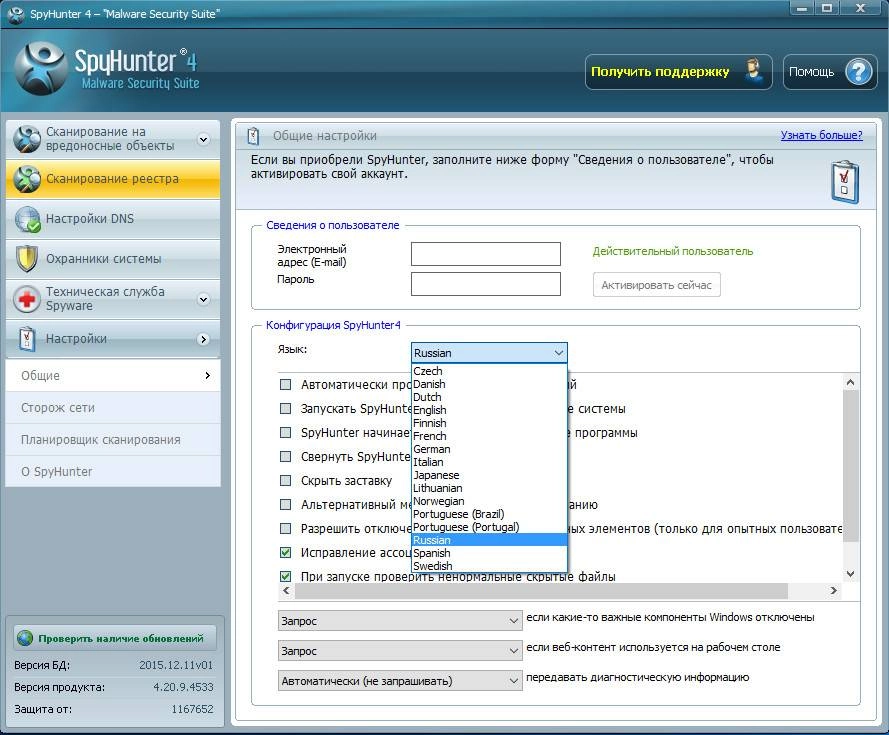Choose Japanese in the language list
Screen dimensions: 889x735
click(489, 475)
